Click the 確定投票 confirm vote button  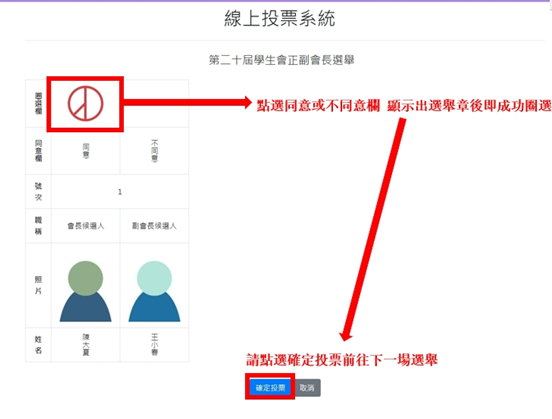click(270, 388)
